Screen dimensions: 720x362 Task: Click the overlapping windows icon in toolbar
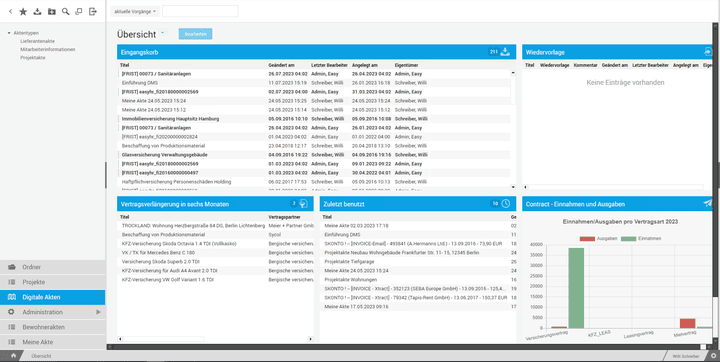point(79,11)
